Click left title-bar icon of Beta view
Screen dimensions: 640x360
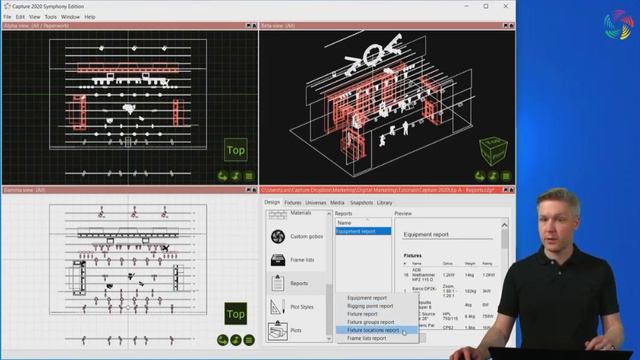(505, 26)
